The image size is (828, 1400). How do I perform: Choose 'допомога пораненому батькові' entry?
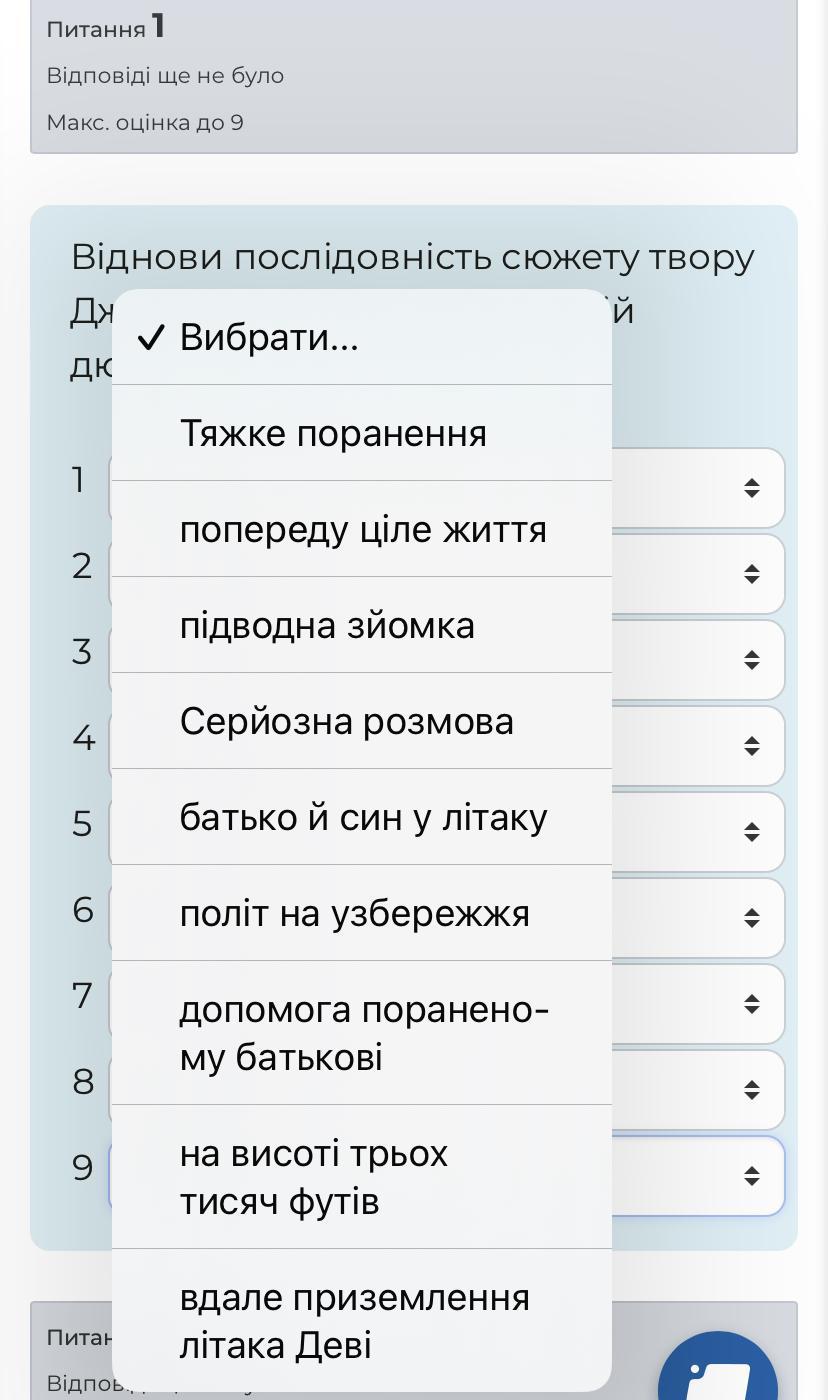pyautogui.click(x=360, y=1034)
